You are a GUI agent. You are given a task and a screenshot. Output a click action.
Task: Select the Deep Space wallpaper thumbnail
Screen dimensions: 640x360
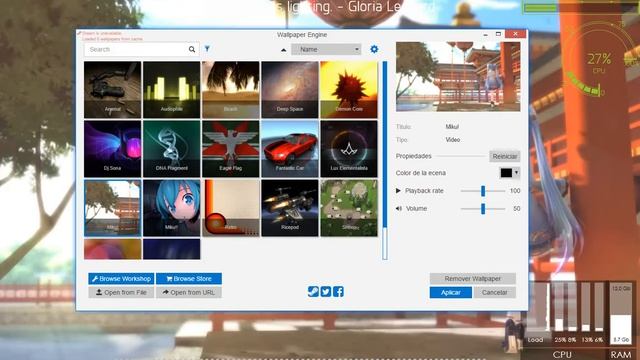[290, 90]
